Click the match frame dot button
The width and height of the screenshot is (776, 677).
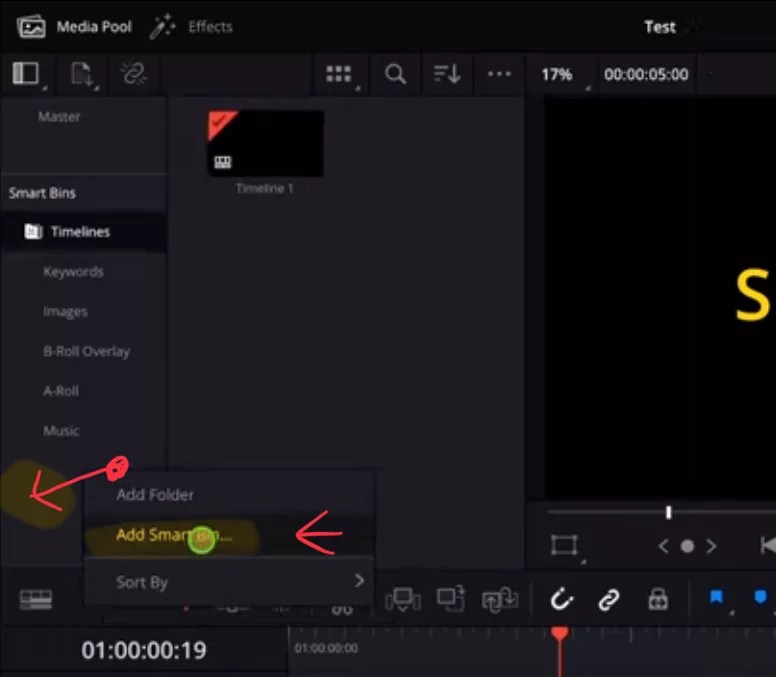[687, 546]
